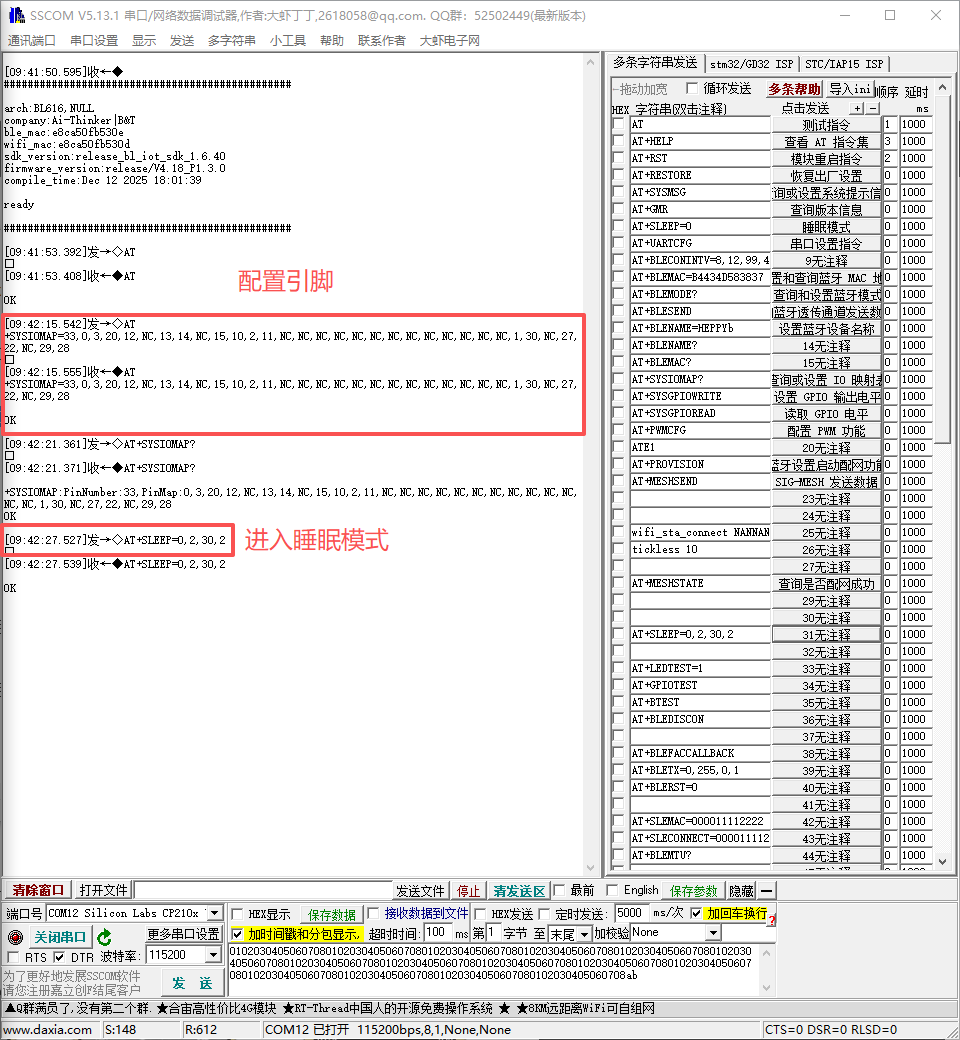Viewport: 960px width, 1040px height.
Task: Click 31无注释 button for AT+SLEEP=0,2,30,2
Action: [826, 635]
